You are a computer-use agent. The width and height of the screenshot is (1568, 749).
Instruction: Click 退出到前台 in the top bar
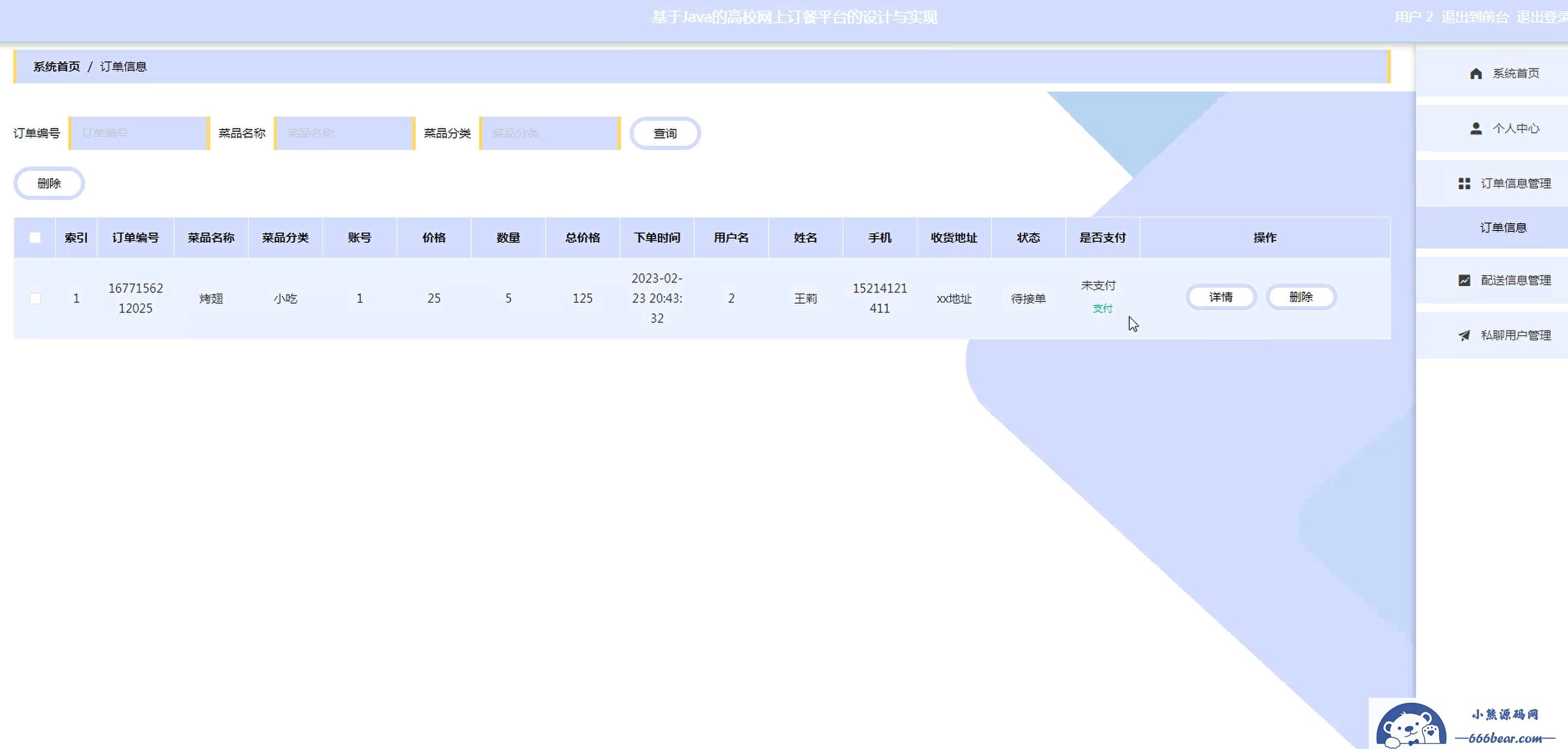pyautogui.click(x=1475, y=17)
